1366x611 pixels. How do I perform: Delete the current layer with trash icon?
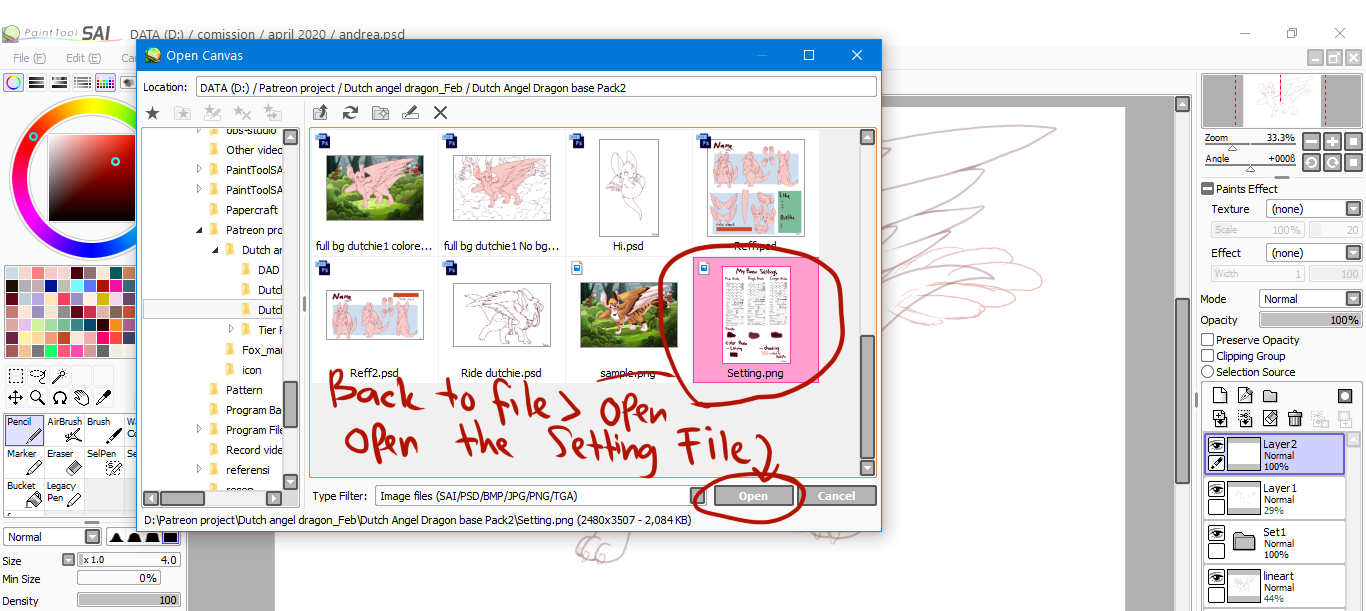tap(1295, 418)
